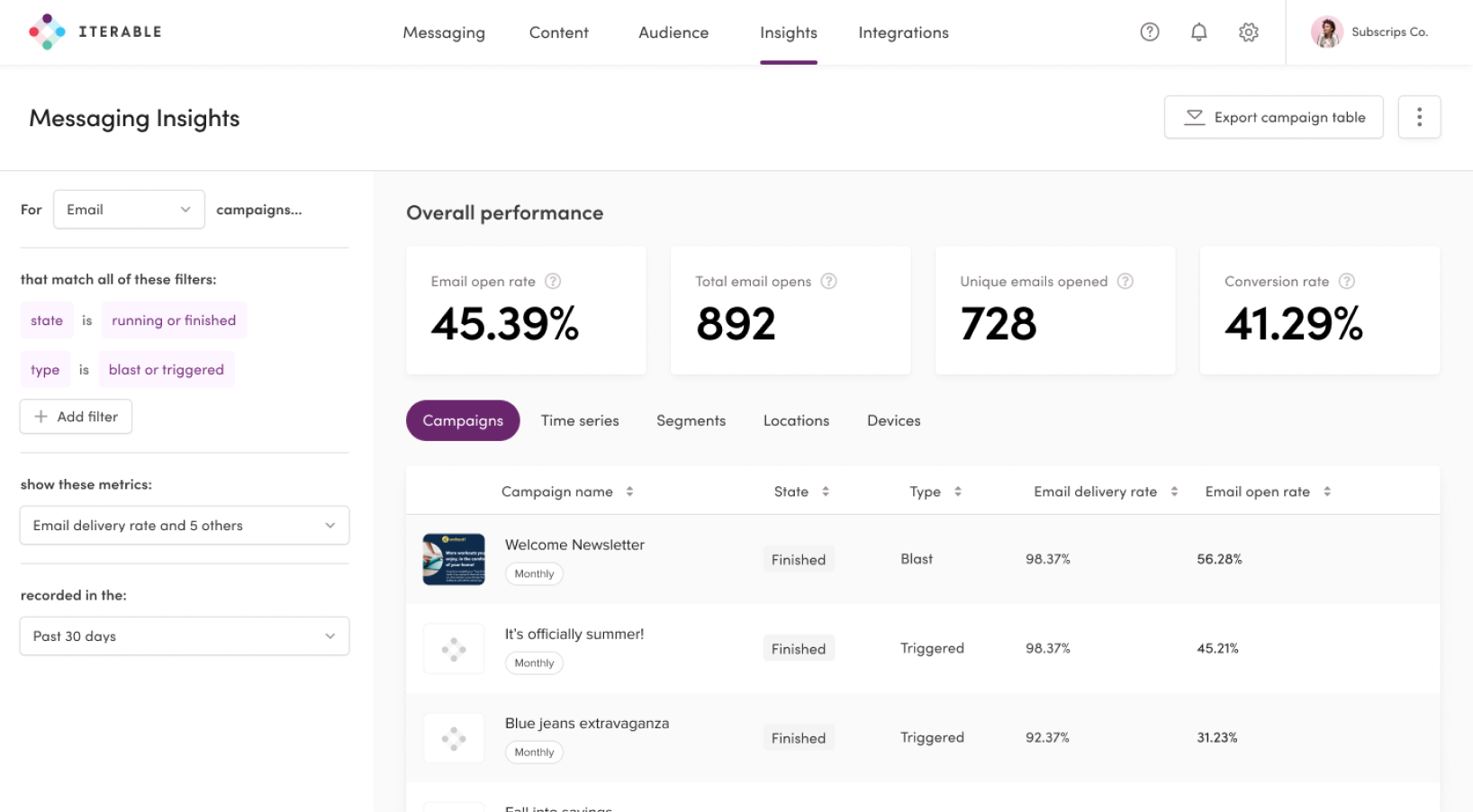Click Monthly tag under Welcome Newsletter
Image resolution: width=1473 pixels, height=812 pixels.
click(534, 573)
